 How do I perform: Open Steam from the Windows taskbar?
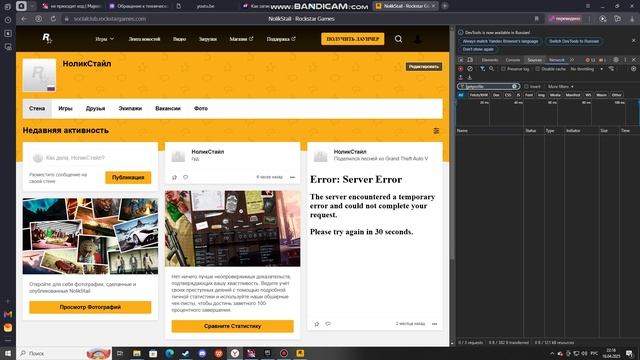click(x=186, y=353)
